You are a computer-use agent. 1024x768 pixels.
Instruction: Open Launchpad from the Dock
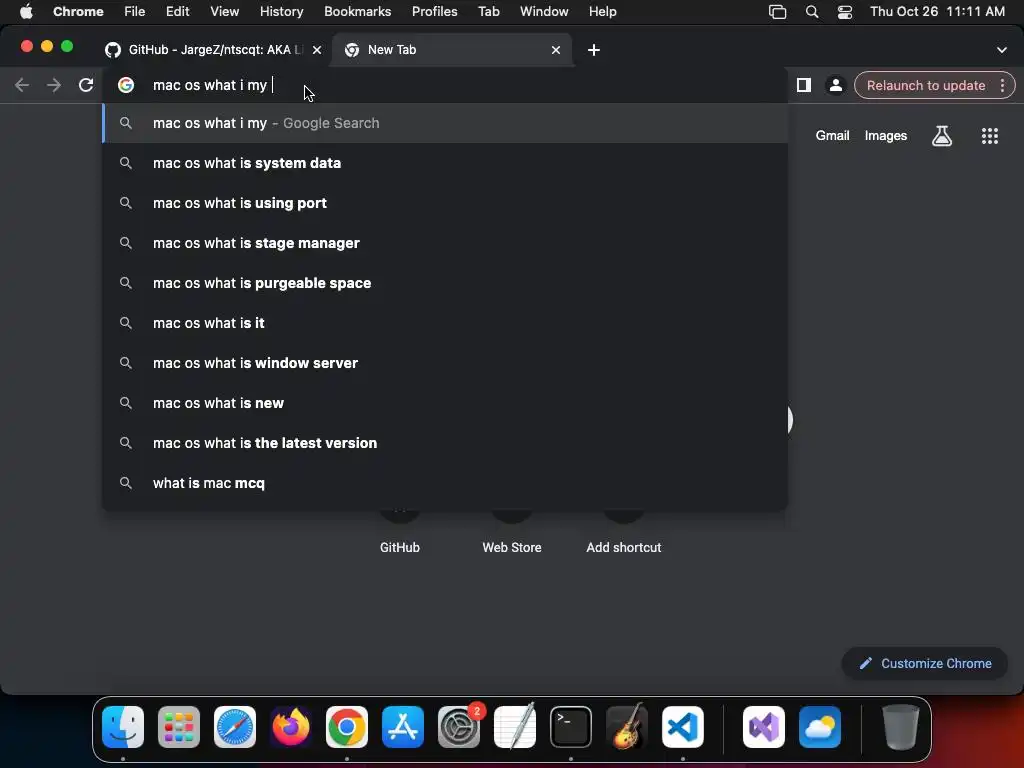tap(179, 727)
